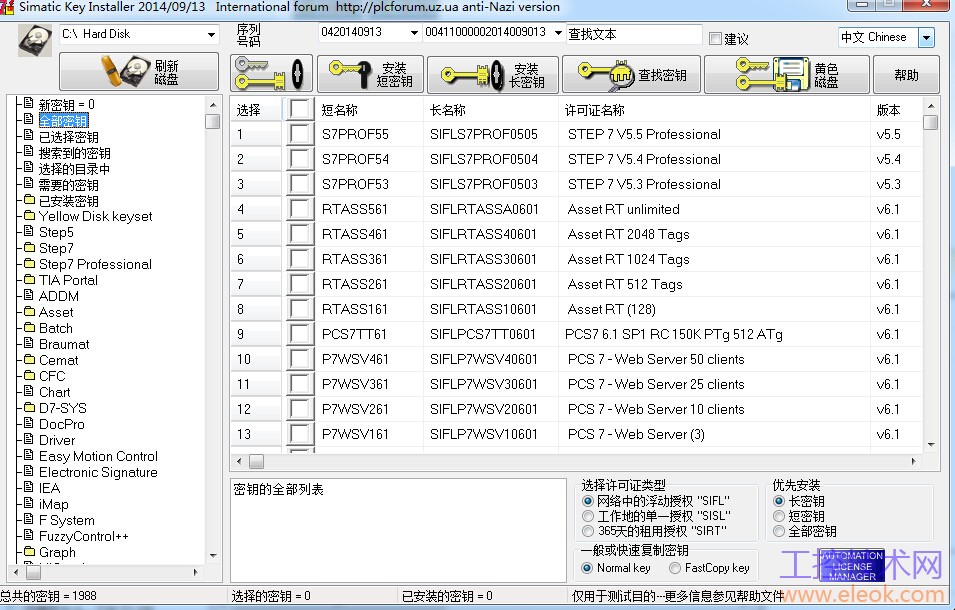The width and height of the screenshot is (955, 610).
Task: Check the box for RTASS561 row
Action: pyautogui.click(x=300, y=209)
